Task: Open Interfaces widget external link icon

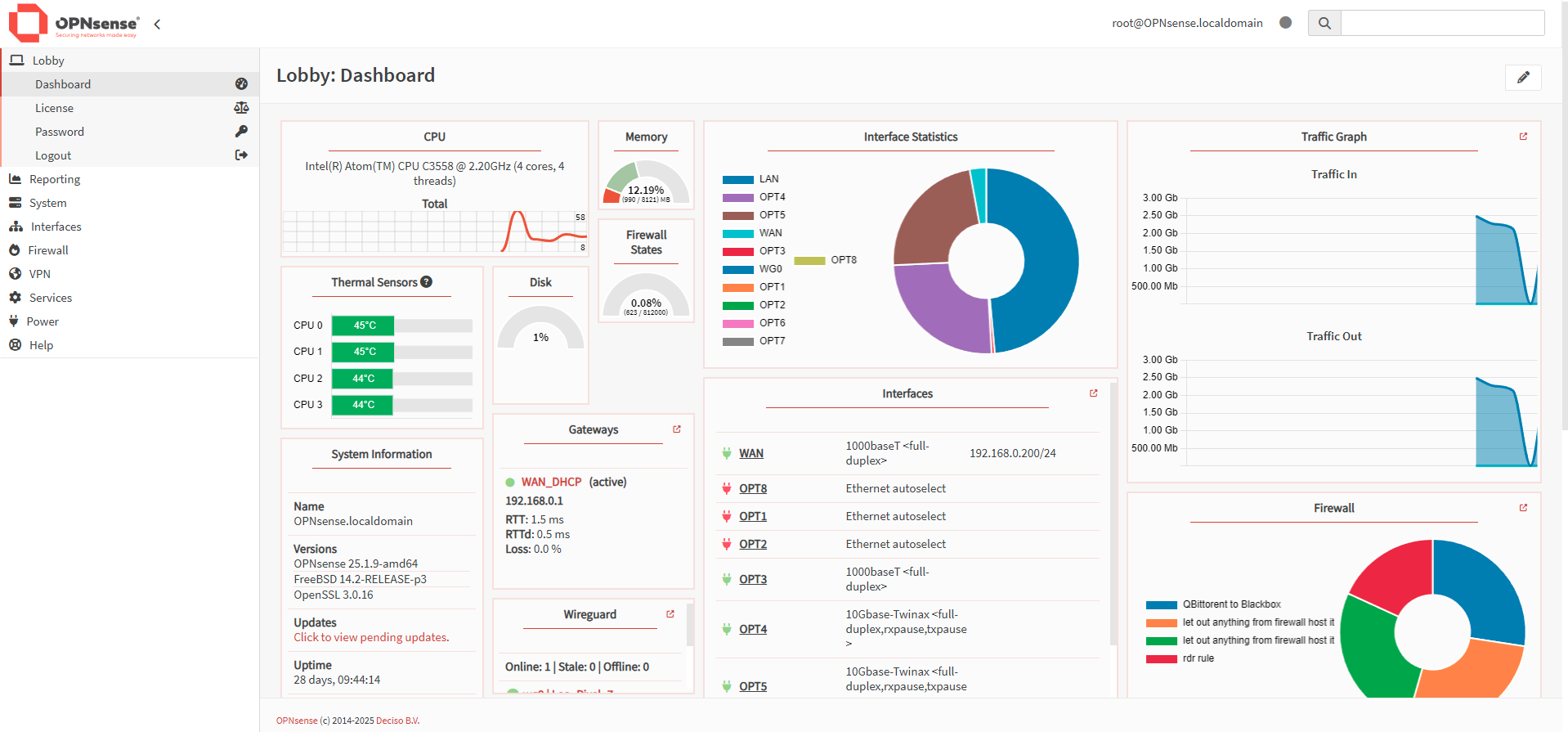Action: 1093,393
